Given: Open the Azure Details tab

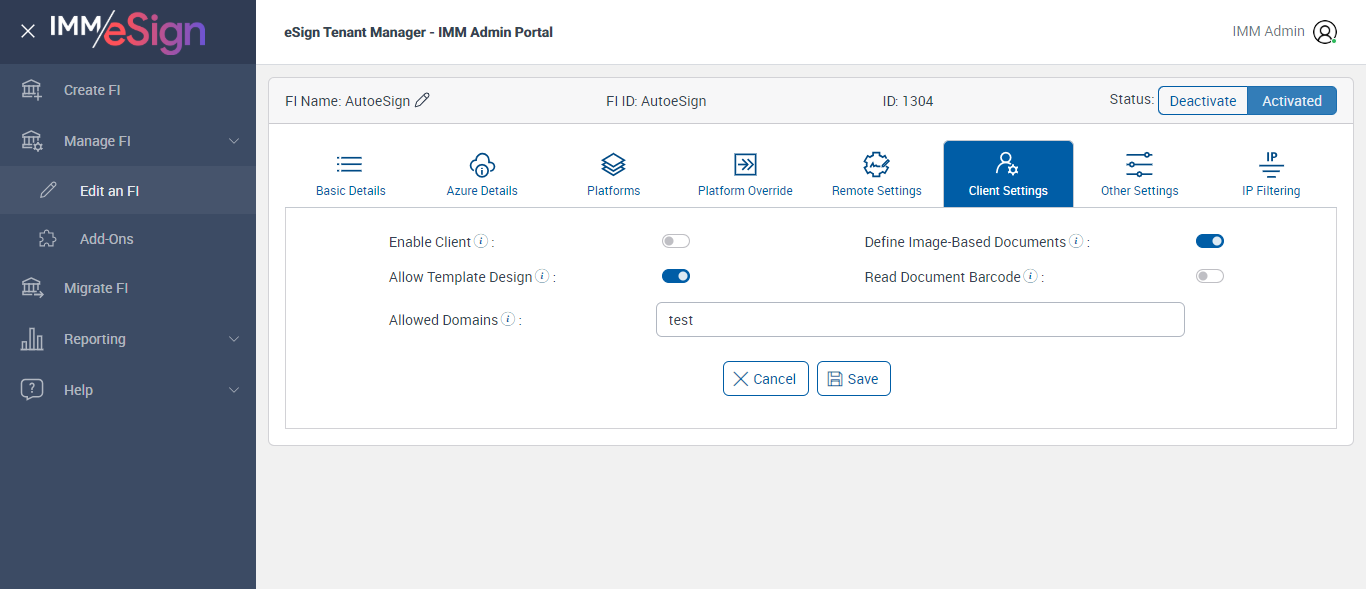Looking at the screenshot, I should [x=482, y=174].
